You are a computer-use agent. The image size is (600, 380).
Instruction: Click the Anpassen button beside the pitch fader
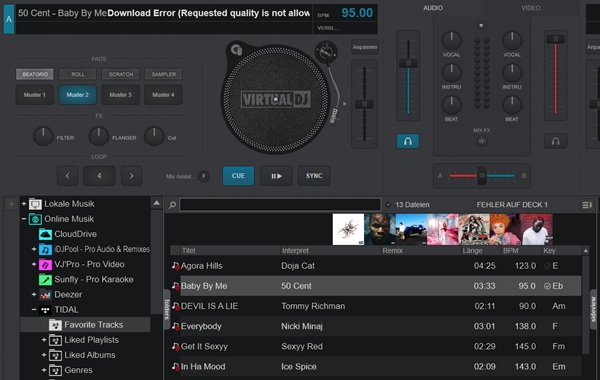(365, 47)
